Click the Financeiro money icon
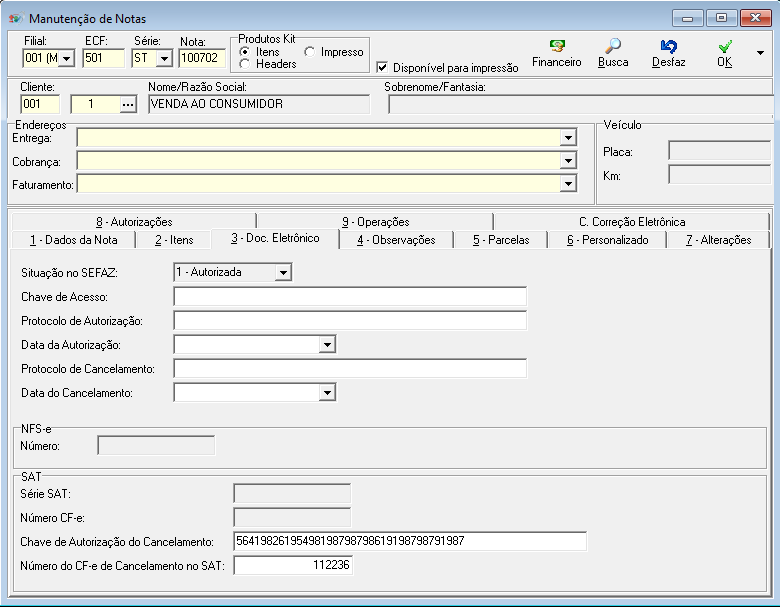This screenshot has height=608, width=780. click(x=557, y=46)
